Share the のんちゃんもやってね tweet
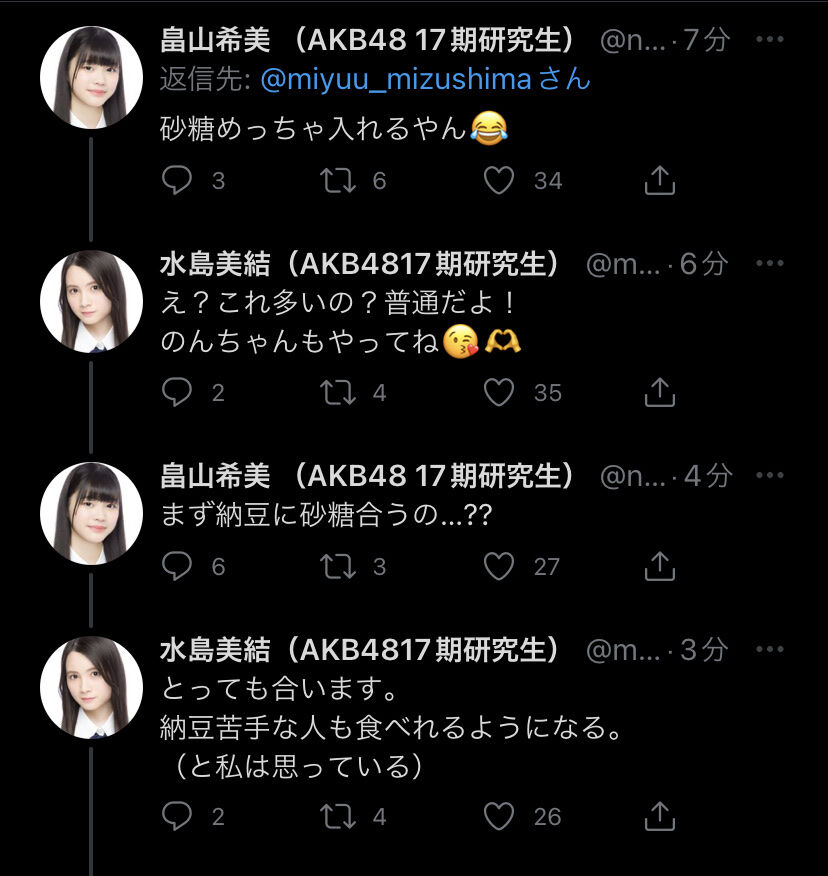 pos(660,392)
